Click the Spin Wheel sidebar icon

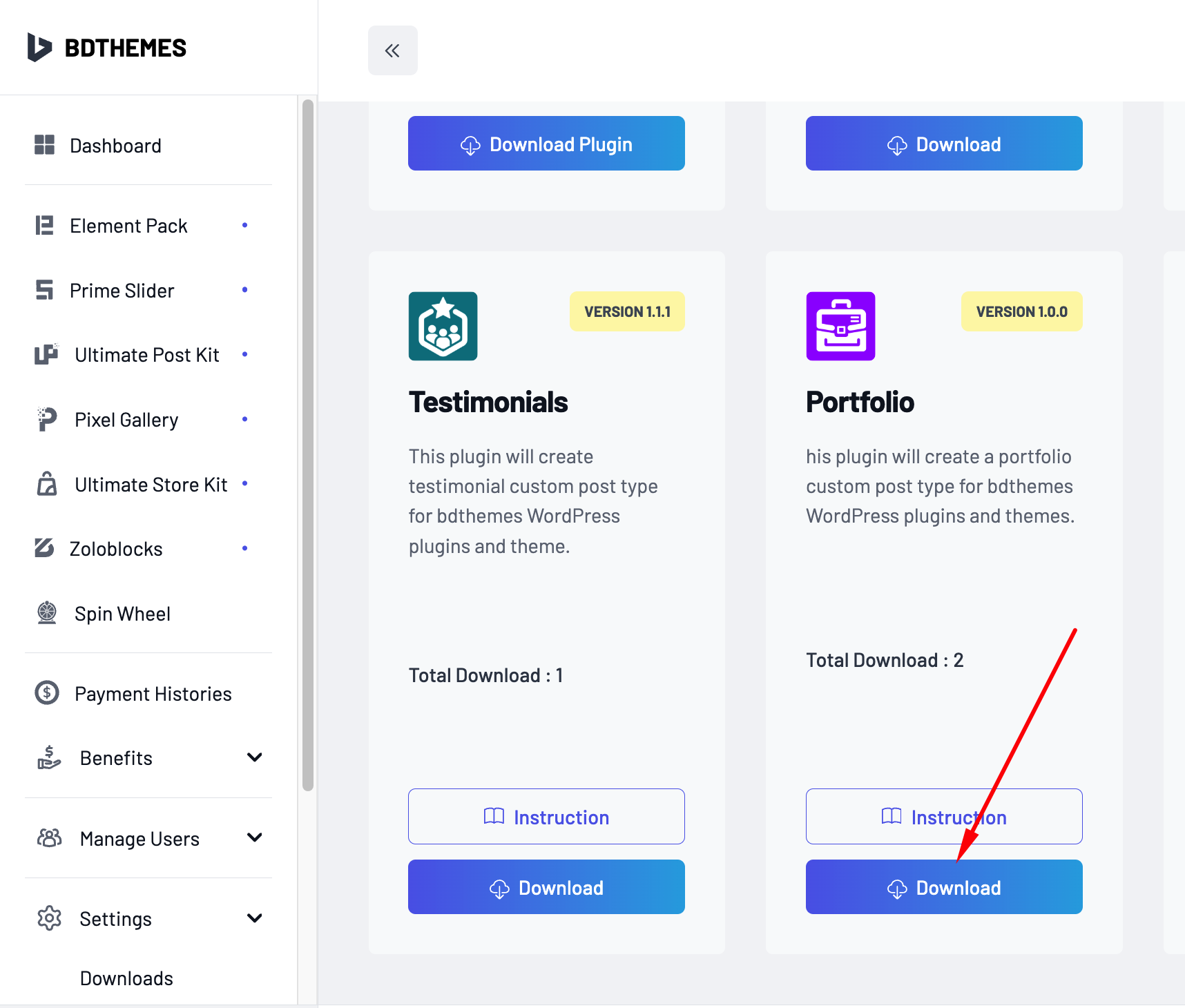pos(47,613)
